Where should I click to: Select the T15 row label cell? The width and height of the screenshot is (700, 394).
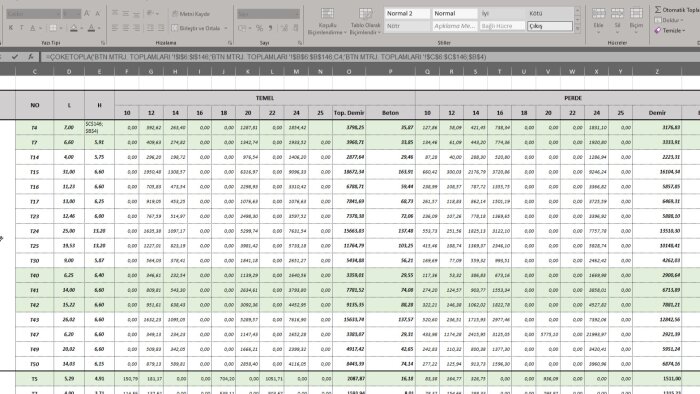click(34, 172)
